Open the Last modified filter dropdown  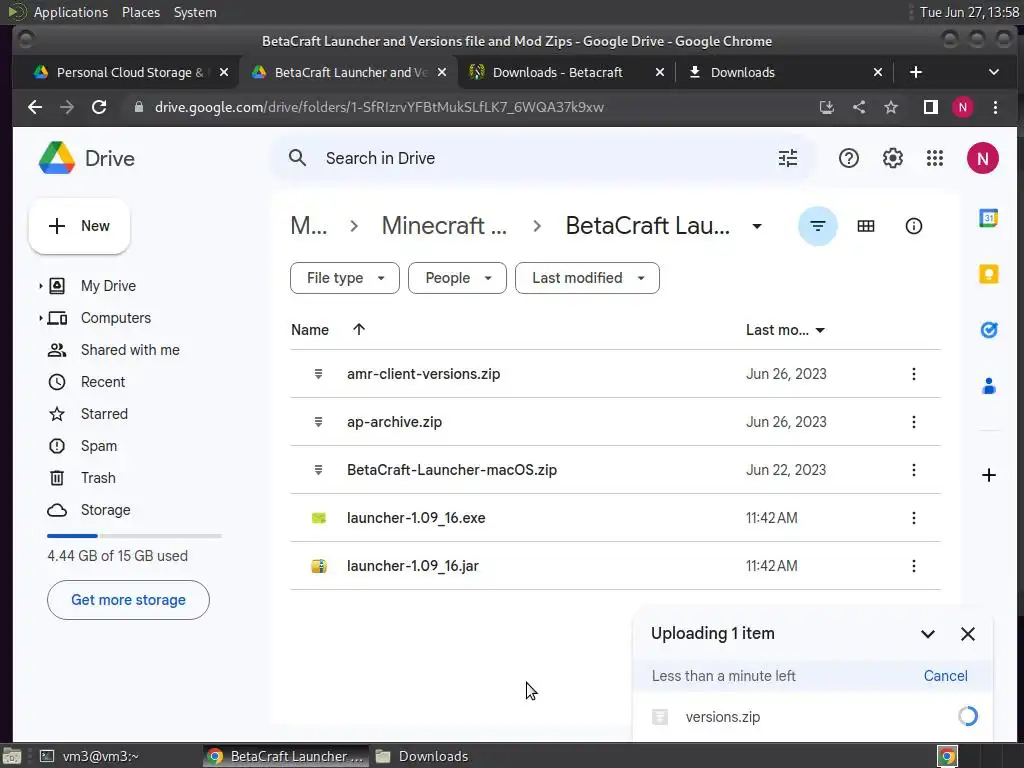tap(587, 278)
